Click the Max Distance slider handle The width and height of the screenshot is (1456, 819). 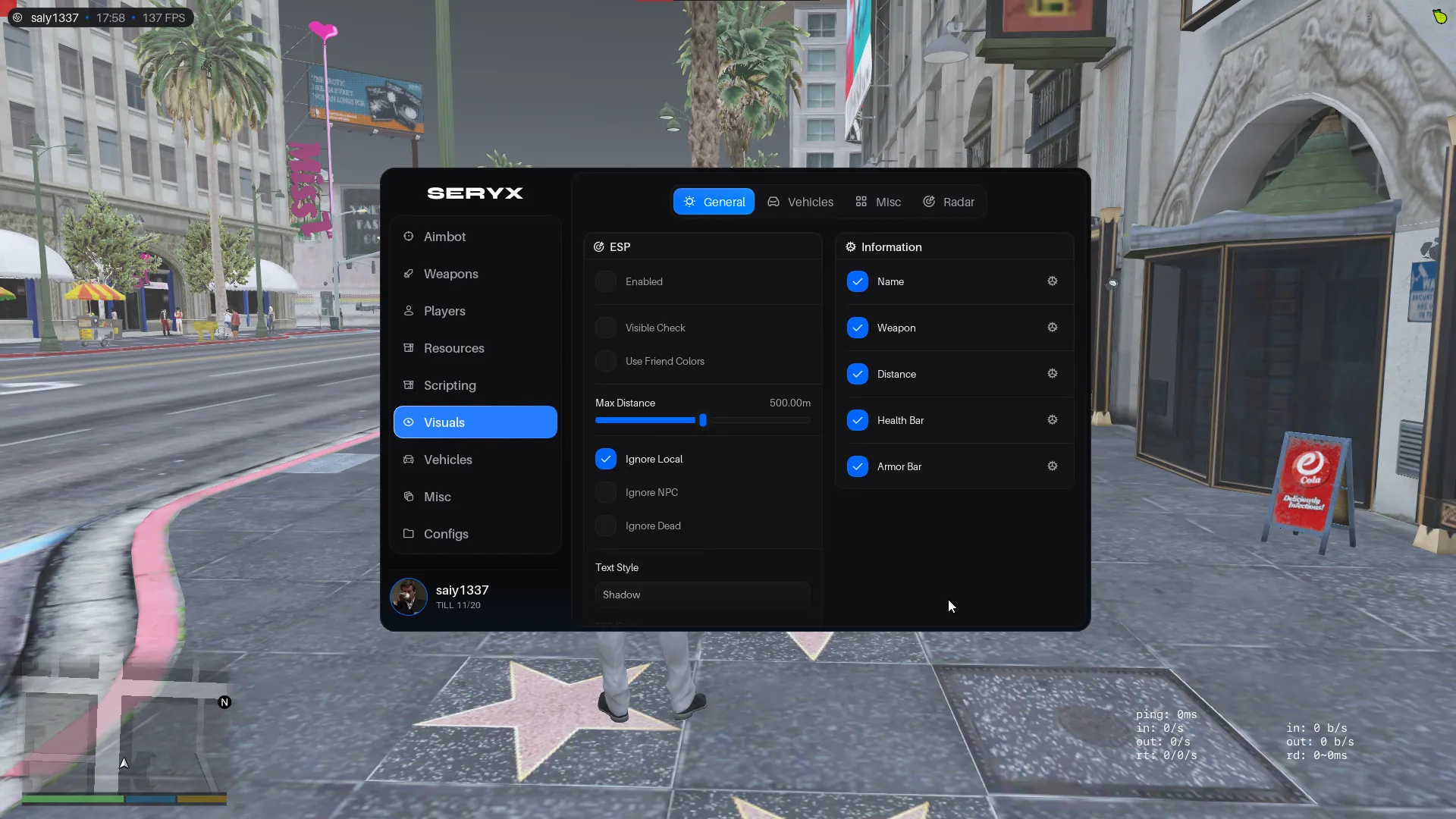tap(703, 420)
